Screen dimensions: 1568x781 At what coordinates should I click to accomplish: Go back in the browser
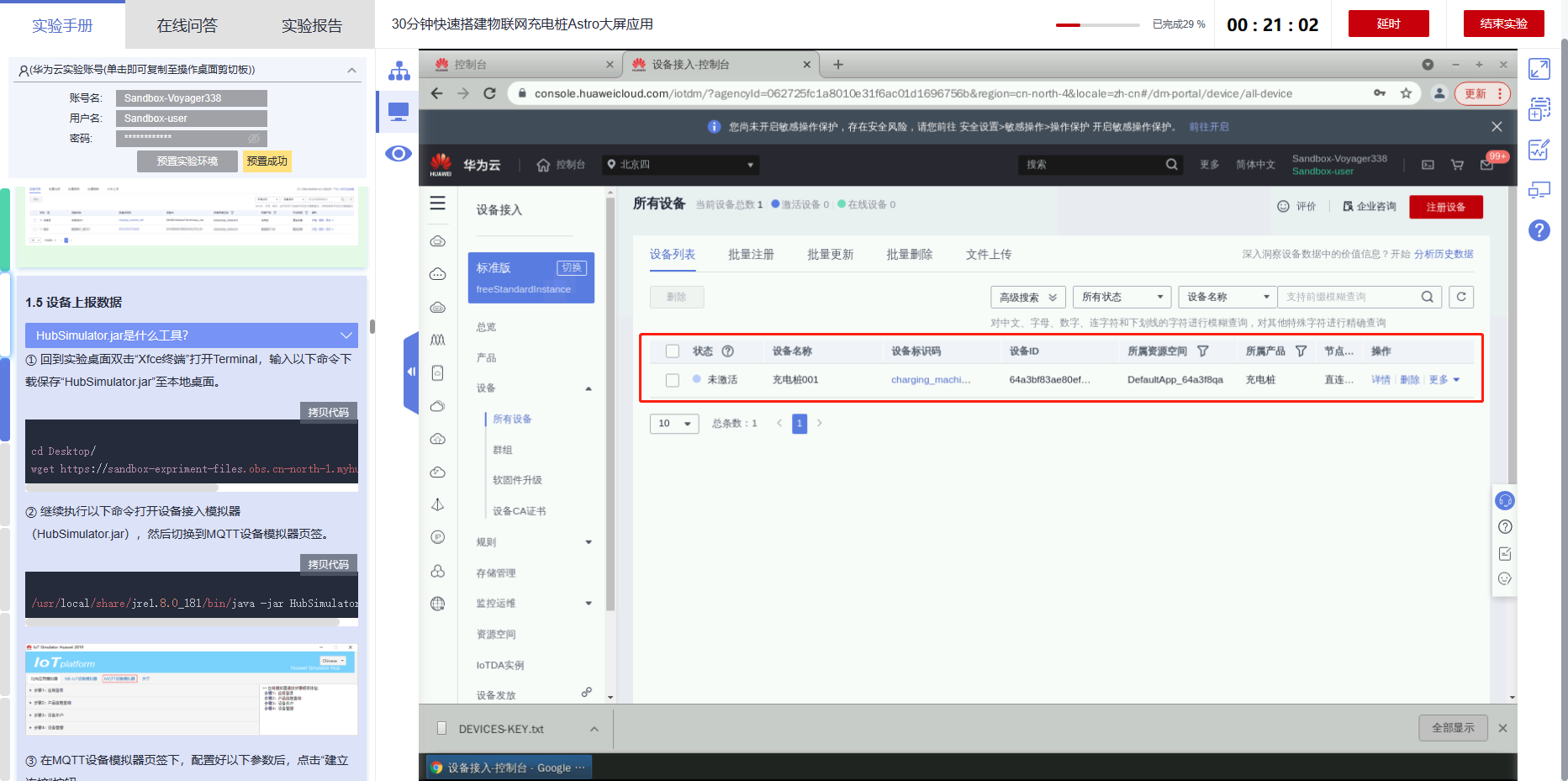tap(436, 93)
